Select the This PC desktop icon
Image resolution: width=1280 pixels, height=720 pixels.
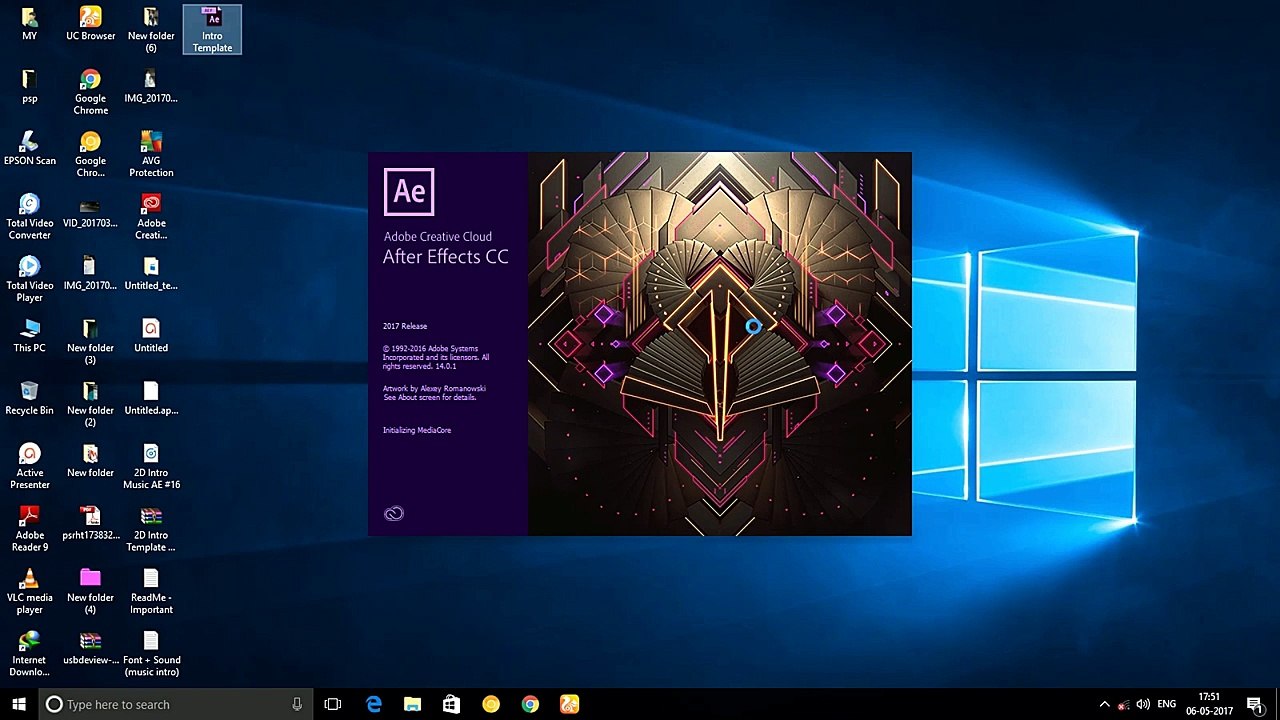pyautogui.click(x=29, y=335)
